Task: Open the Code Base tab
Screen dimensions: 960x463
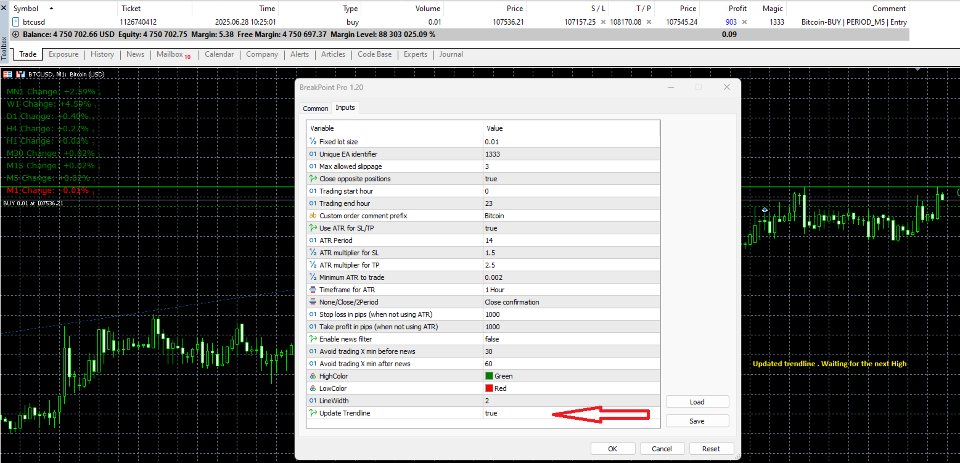Action: pos(375,55)
